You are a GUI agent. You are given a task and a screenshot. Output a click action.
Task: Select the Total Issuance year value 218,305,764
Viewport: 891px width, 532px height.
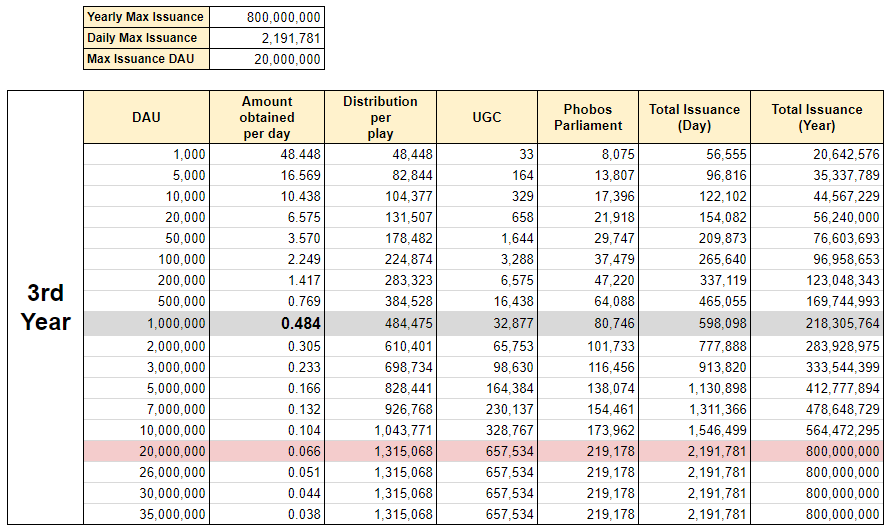coord(816,324)
